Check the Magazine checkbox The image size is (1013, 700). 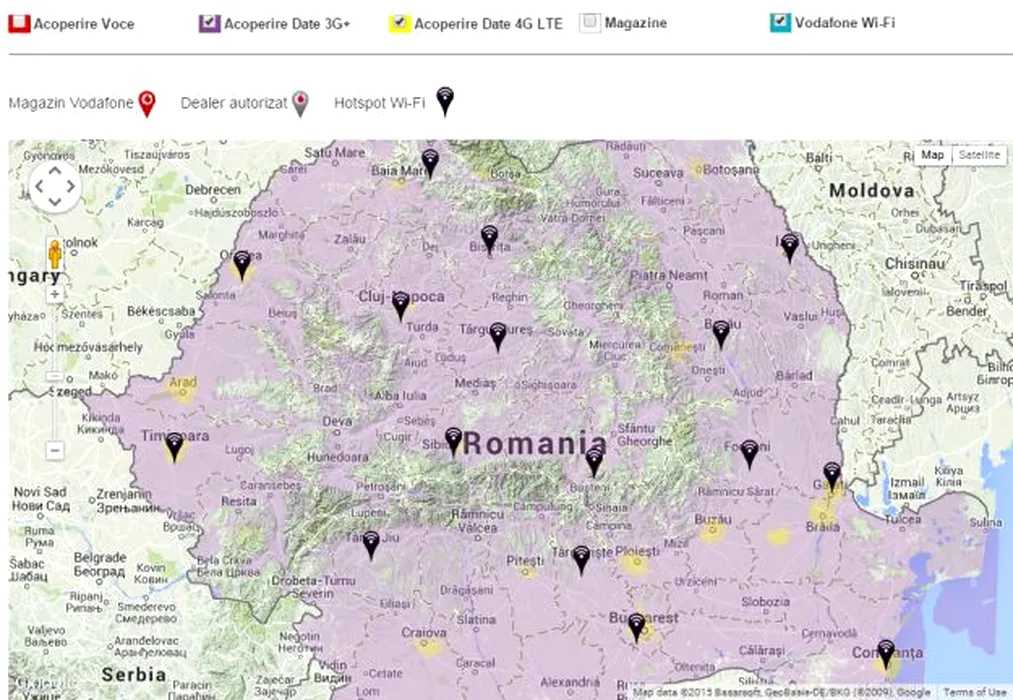point(590,23)
